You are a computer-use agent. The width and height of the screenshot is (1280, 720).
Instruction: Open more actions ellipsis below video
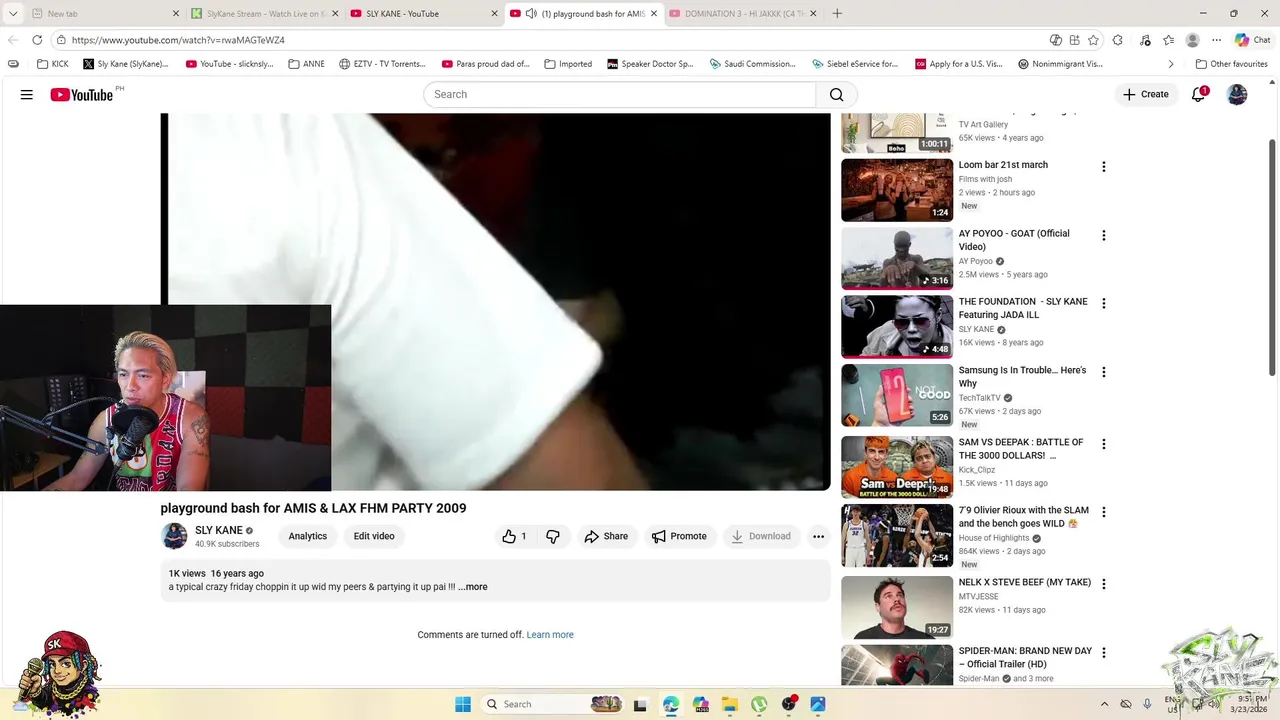coord(818,536)
